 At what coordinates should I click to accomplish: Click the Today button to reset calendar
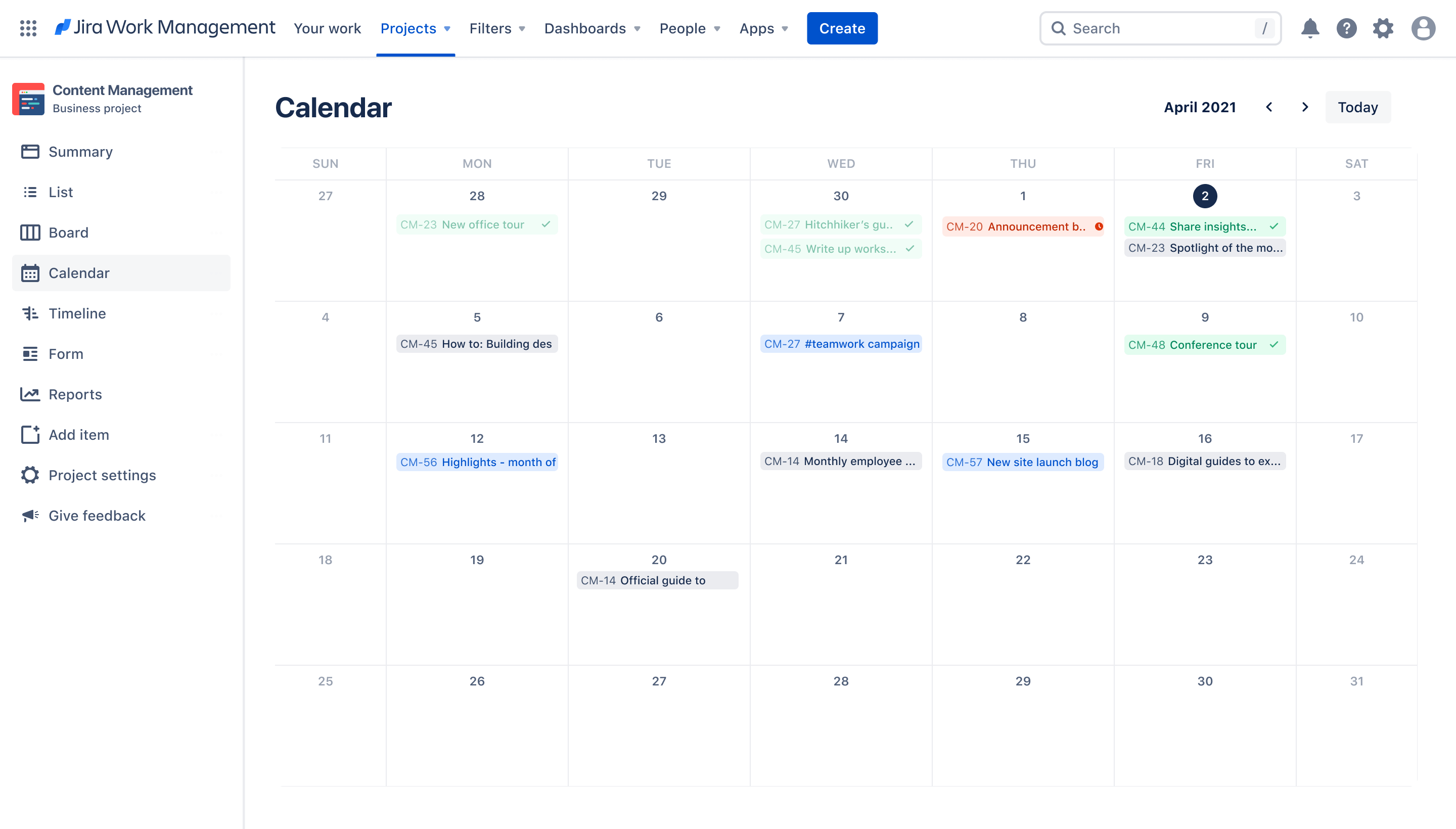1357,107
